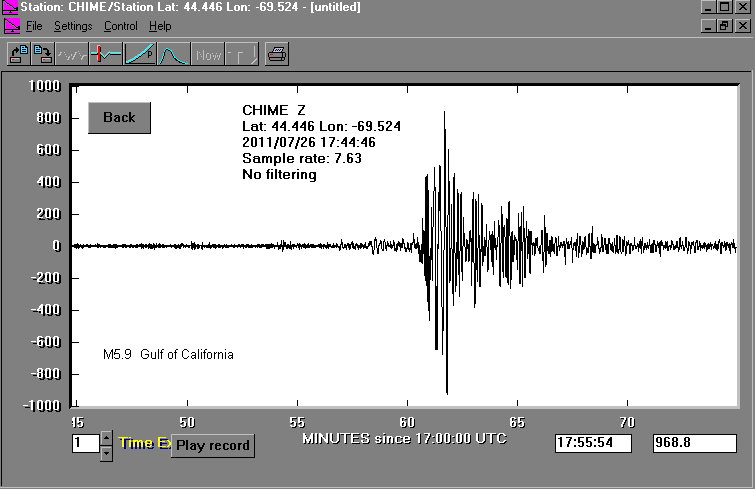This screenshot has height=489, width=755.
Task: Open the Control menu
Action: (121, 26)
